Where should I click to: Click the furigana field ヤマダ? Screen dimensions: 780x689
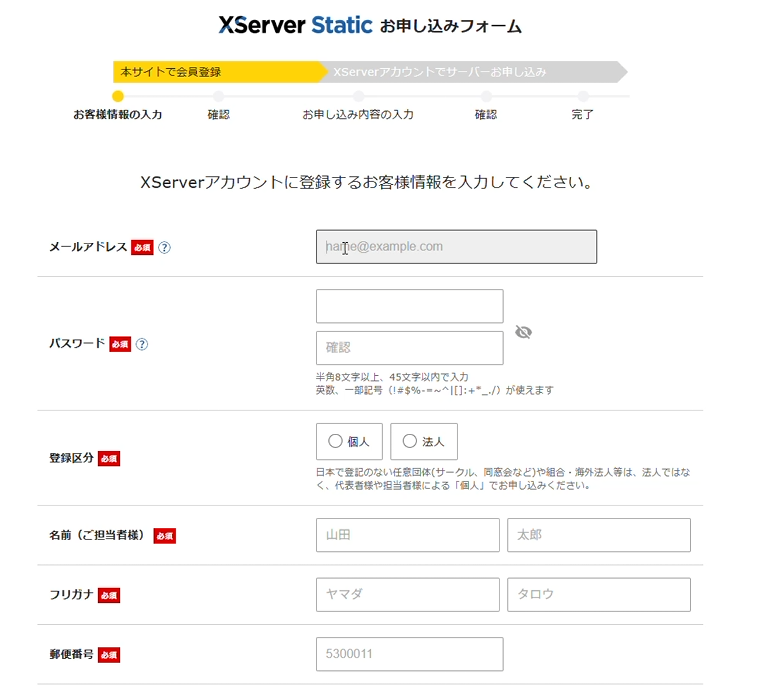coord(407,594)
